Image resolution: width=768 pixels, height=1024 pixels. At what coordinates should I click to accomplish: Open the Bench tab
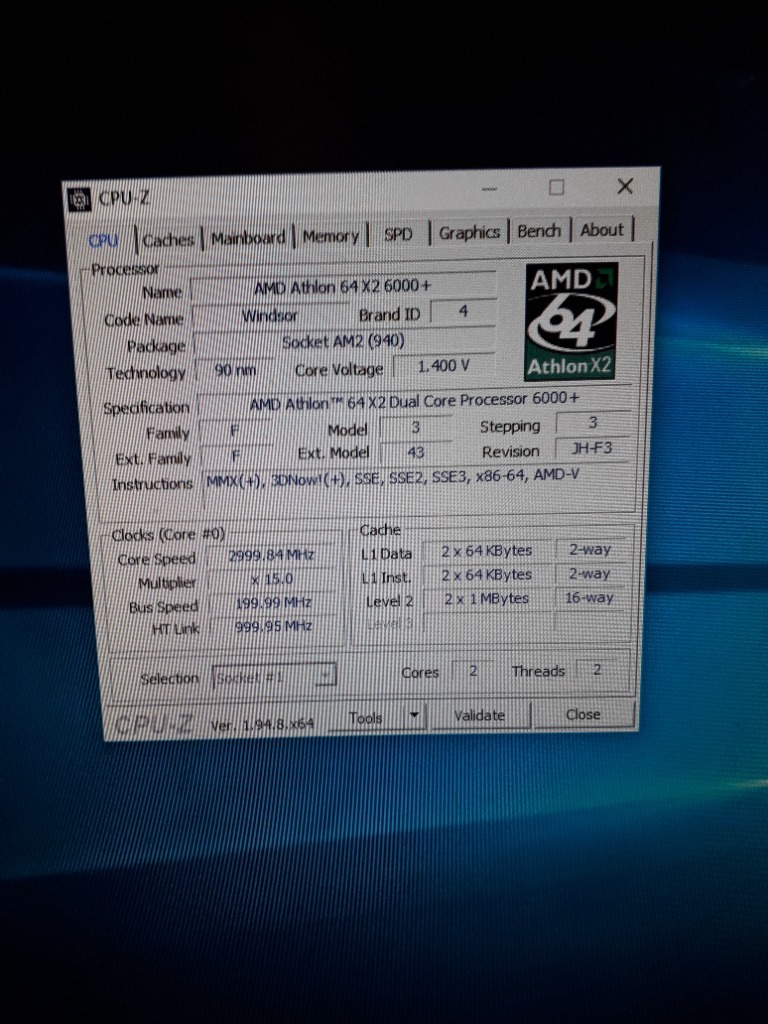pyautogui.click(x=539, y=231)
